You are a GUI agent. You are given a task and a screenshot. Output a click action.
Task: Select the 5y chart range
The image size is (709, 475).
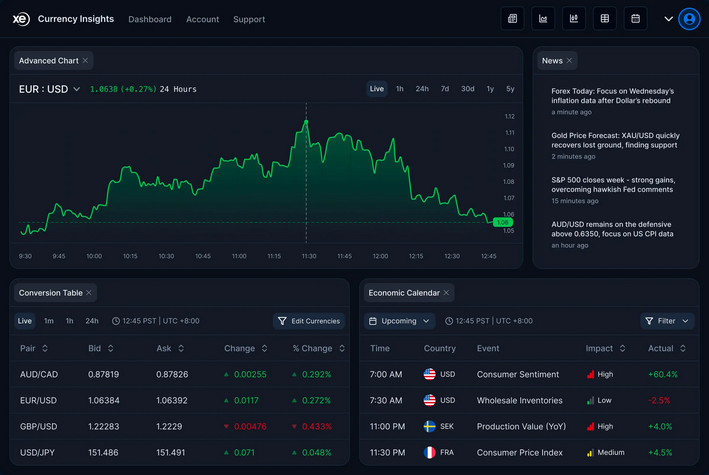pyautogui.click(x=510, y=89)
